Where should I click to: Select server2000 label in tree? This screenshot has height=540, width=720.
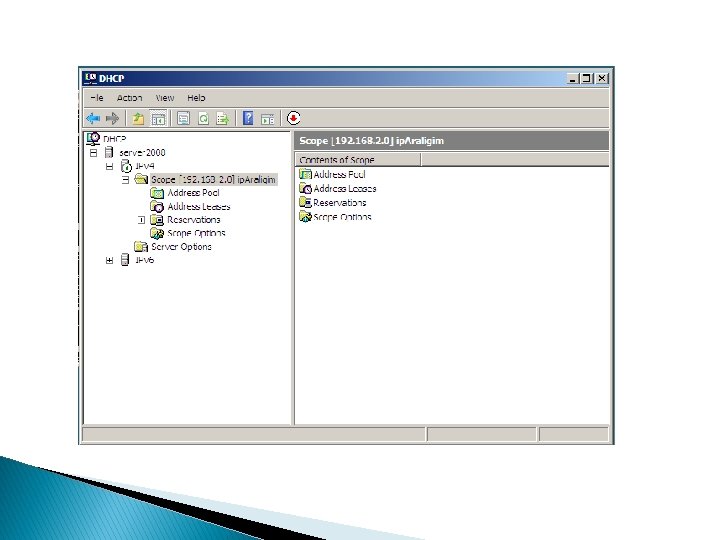click(x=142, y=152)
